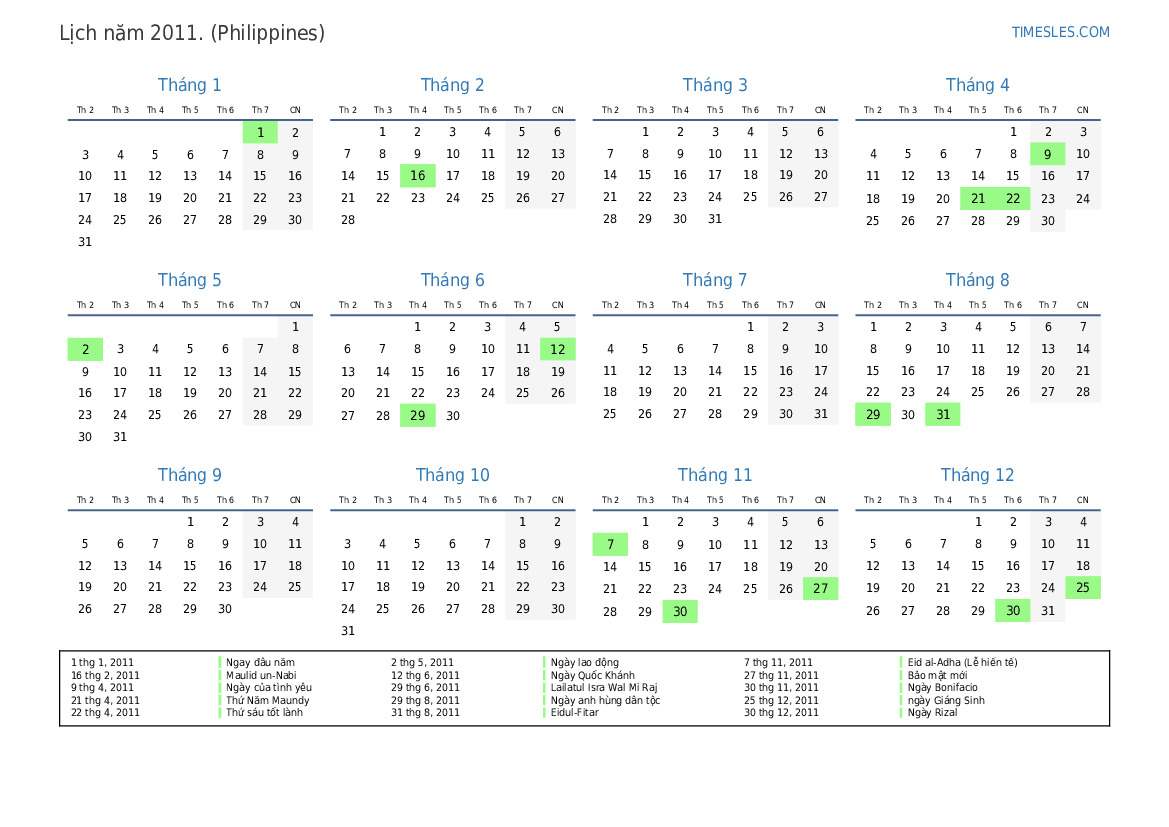1169x827 pixels.
Task: Open the Tháng 12 month heading
Action: tap(977, 475)
